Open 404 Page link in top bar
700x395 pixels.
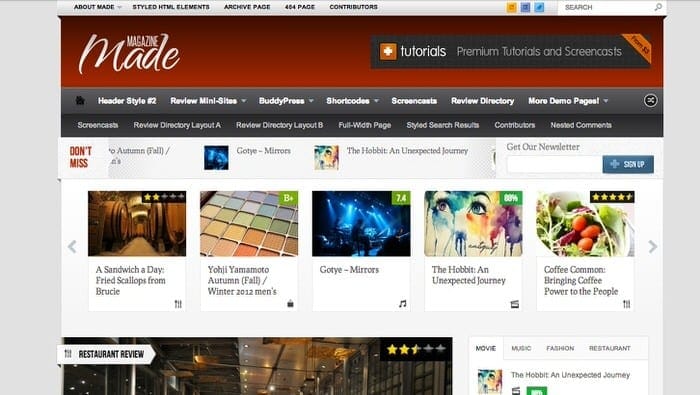point(300,7)
